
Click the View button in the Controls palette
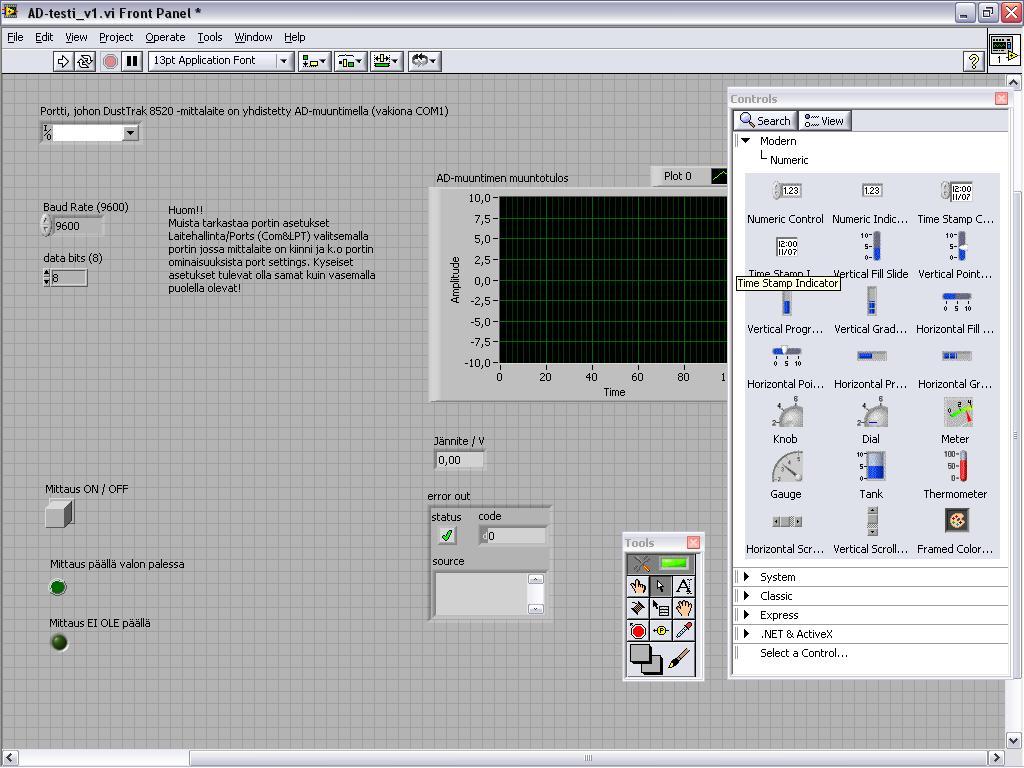click(x=824, y=121)
